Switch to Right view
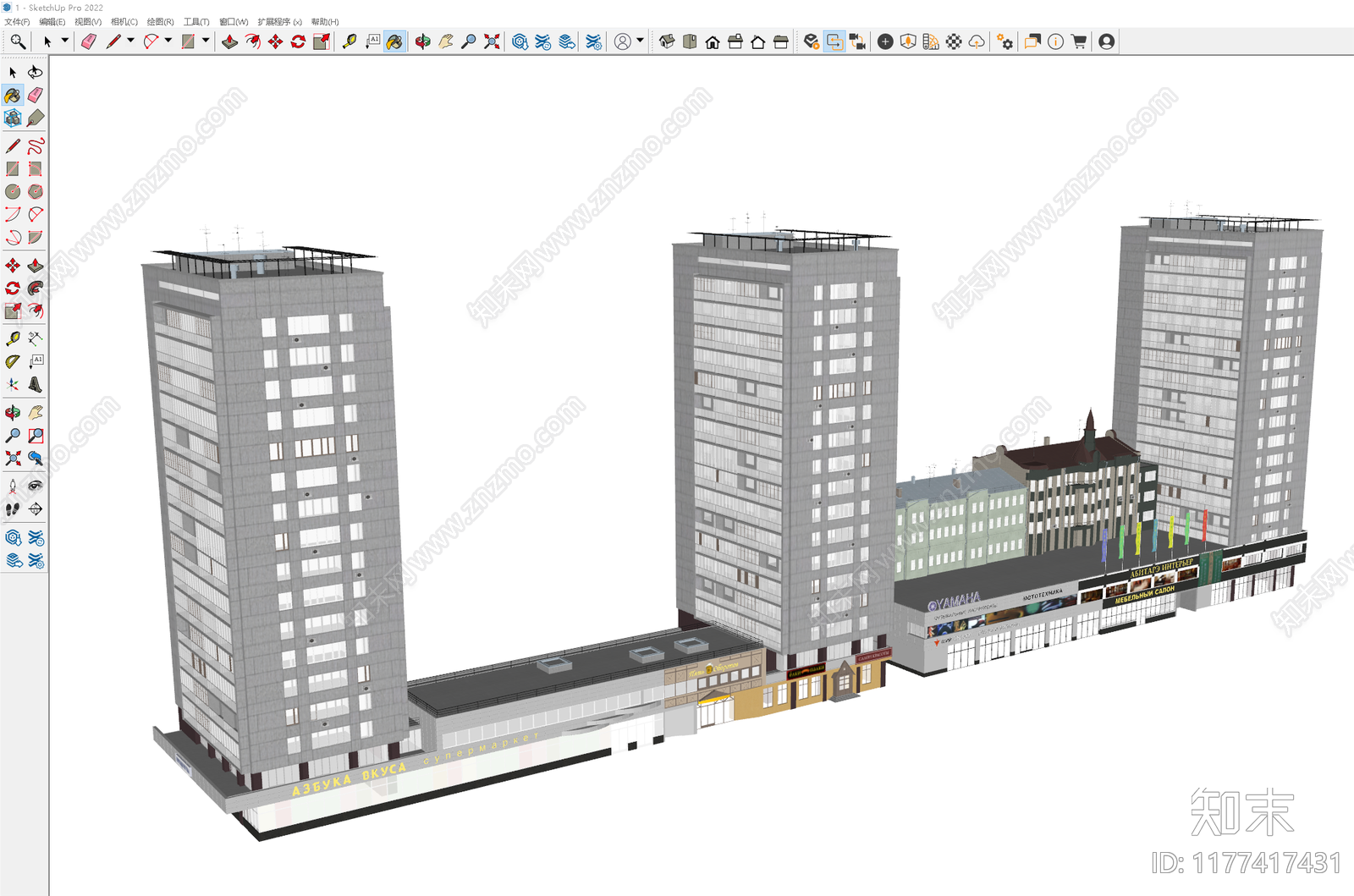The height and width of the screenshot is (896, 1354). pyautogui.click(x=735, y=41)
